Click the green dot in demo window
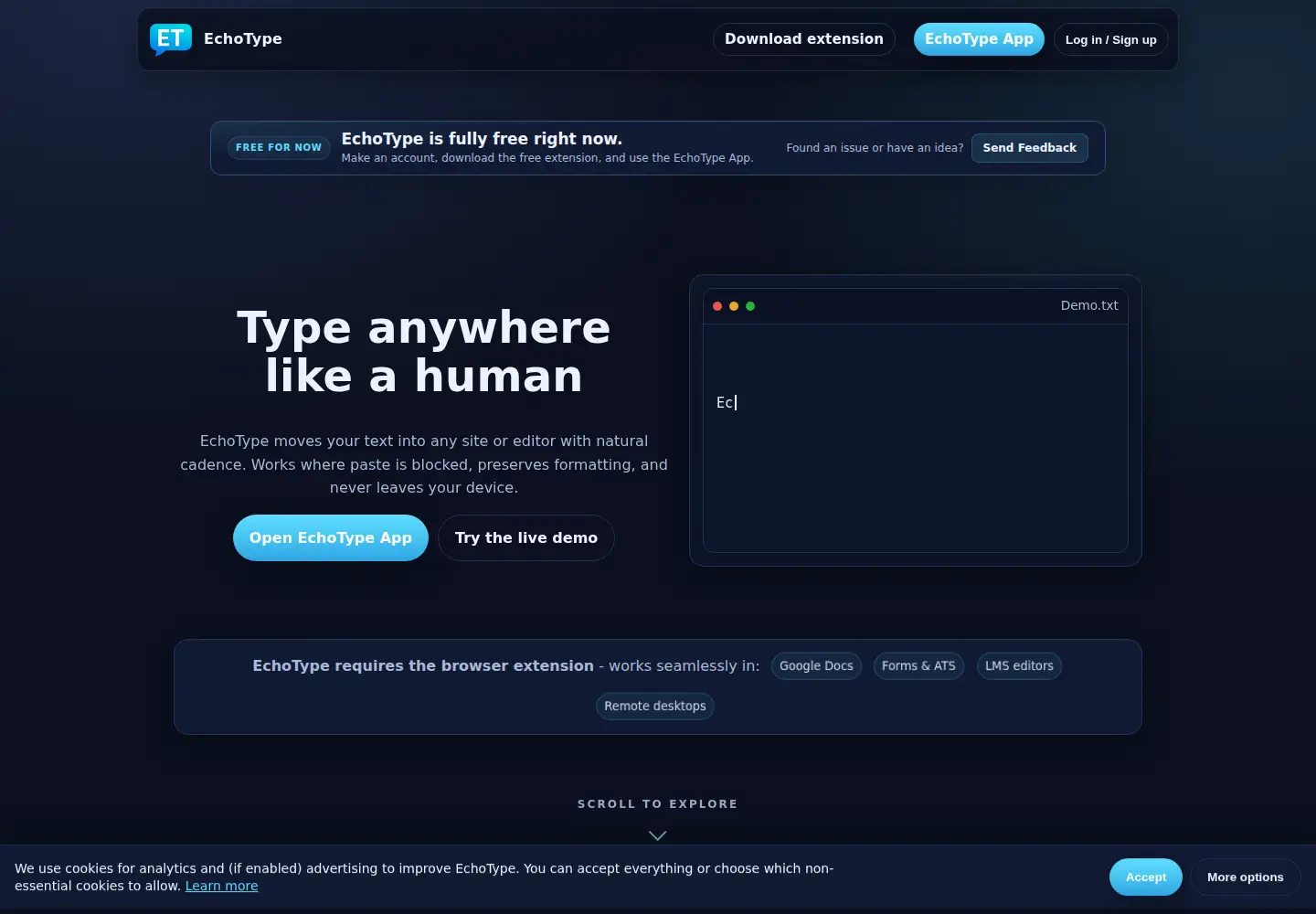Image resolution: width=1316 pixels, height=914 pixels. 750,306
